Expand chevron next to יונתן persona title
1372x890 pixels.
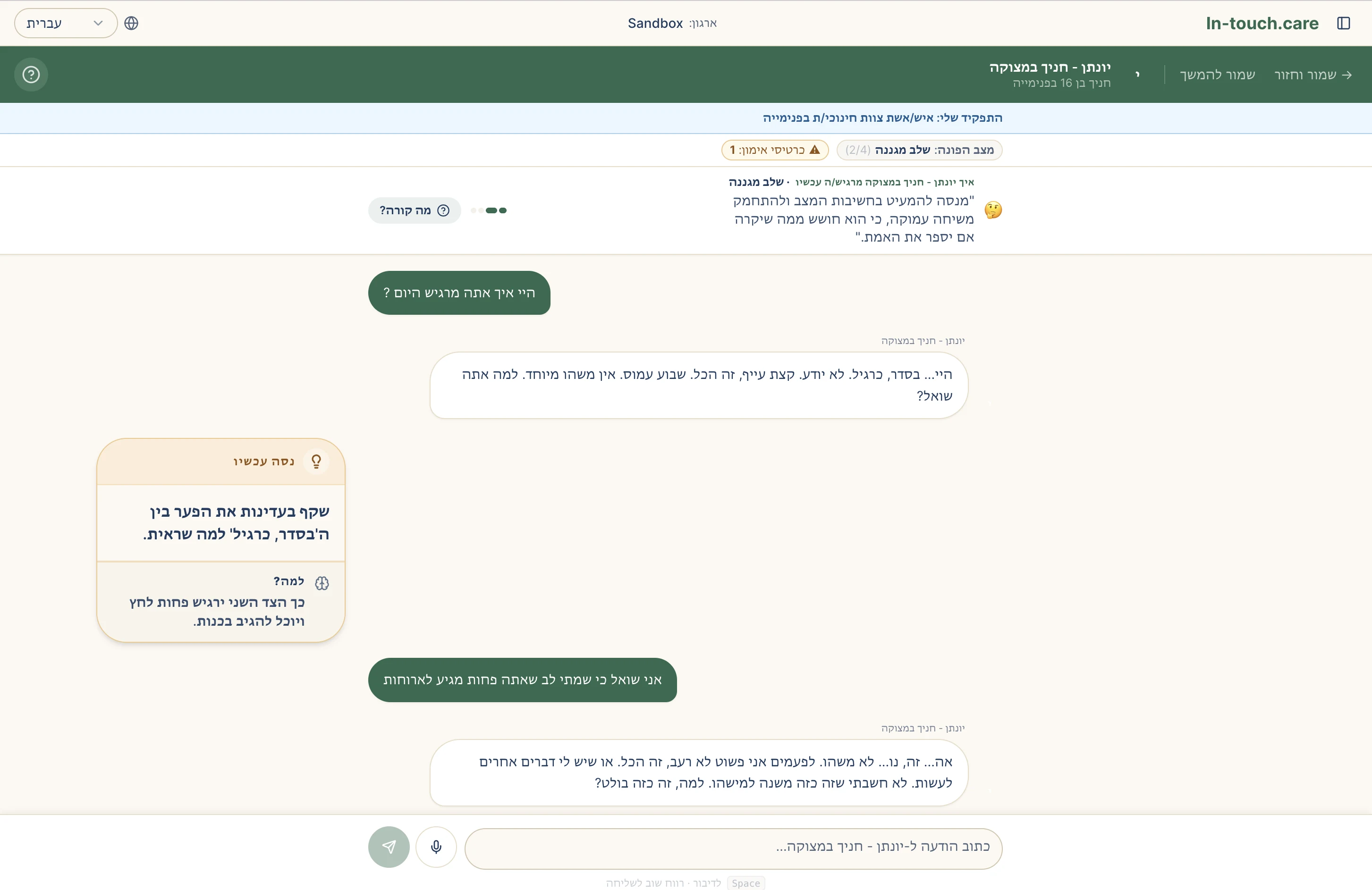[x=1137, y=74]
